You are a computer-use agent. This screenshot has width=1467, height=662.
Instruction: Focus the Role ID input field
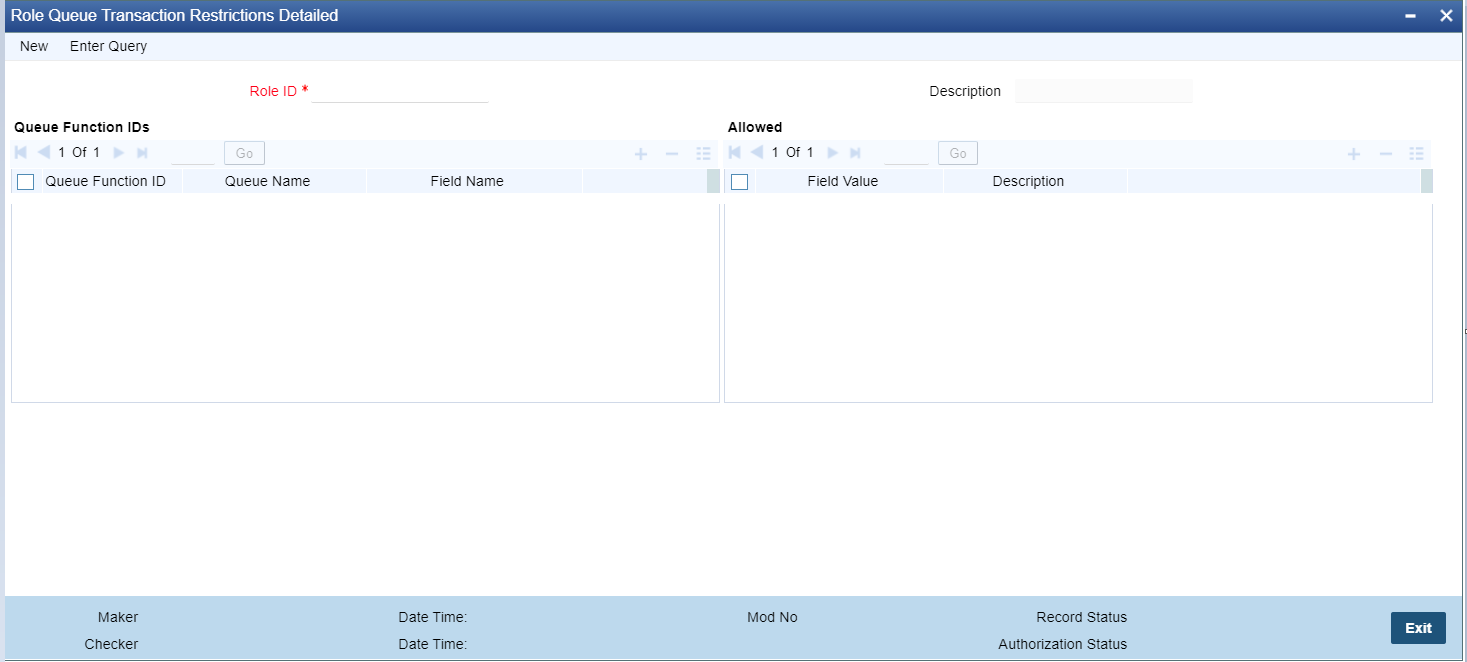[400, 91]
